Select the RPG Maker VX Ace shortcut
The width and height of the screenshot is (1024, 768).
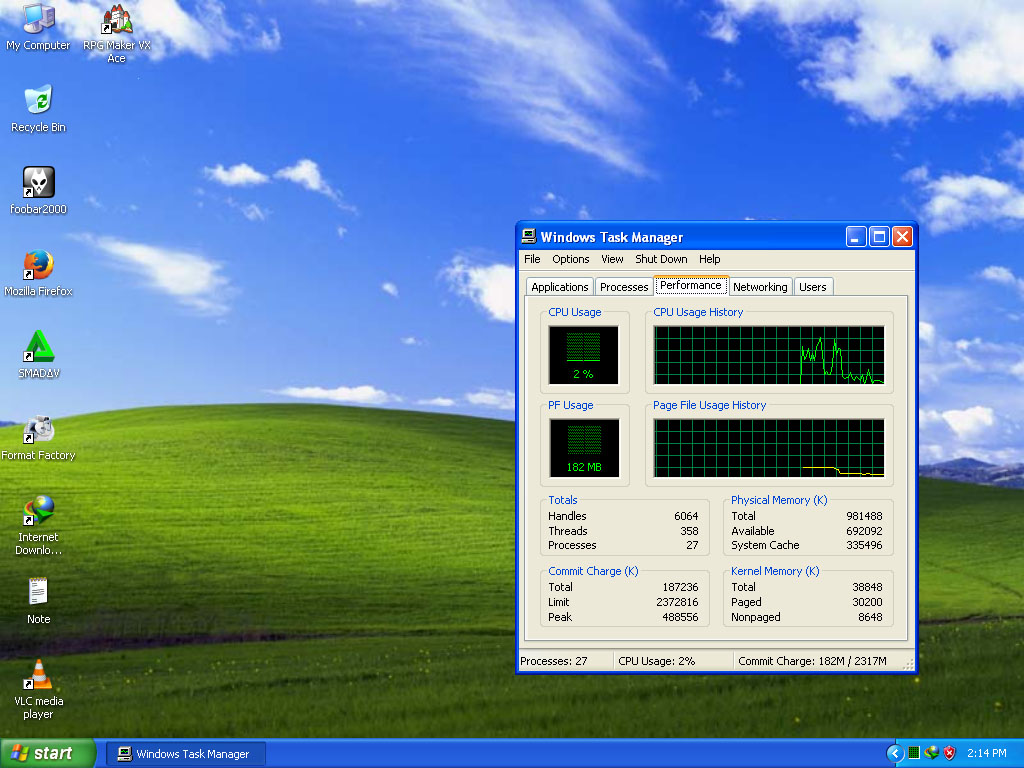pyautogui.click(x=117, y=33)
